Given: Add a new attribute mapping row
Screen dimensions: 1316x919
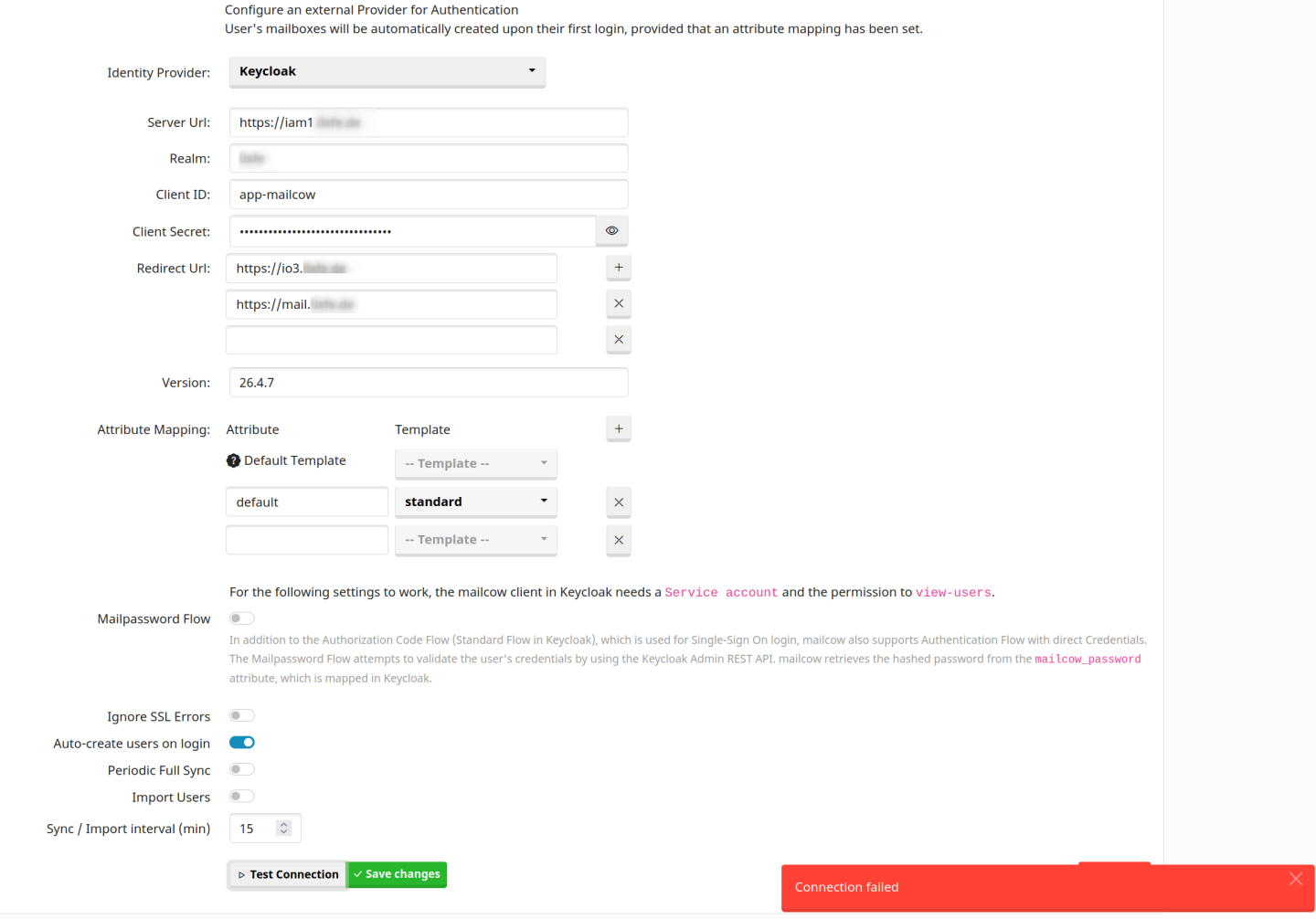Looking at the screenshot, I should coord(619,428).
